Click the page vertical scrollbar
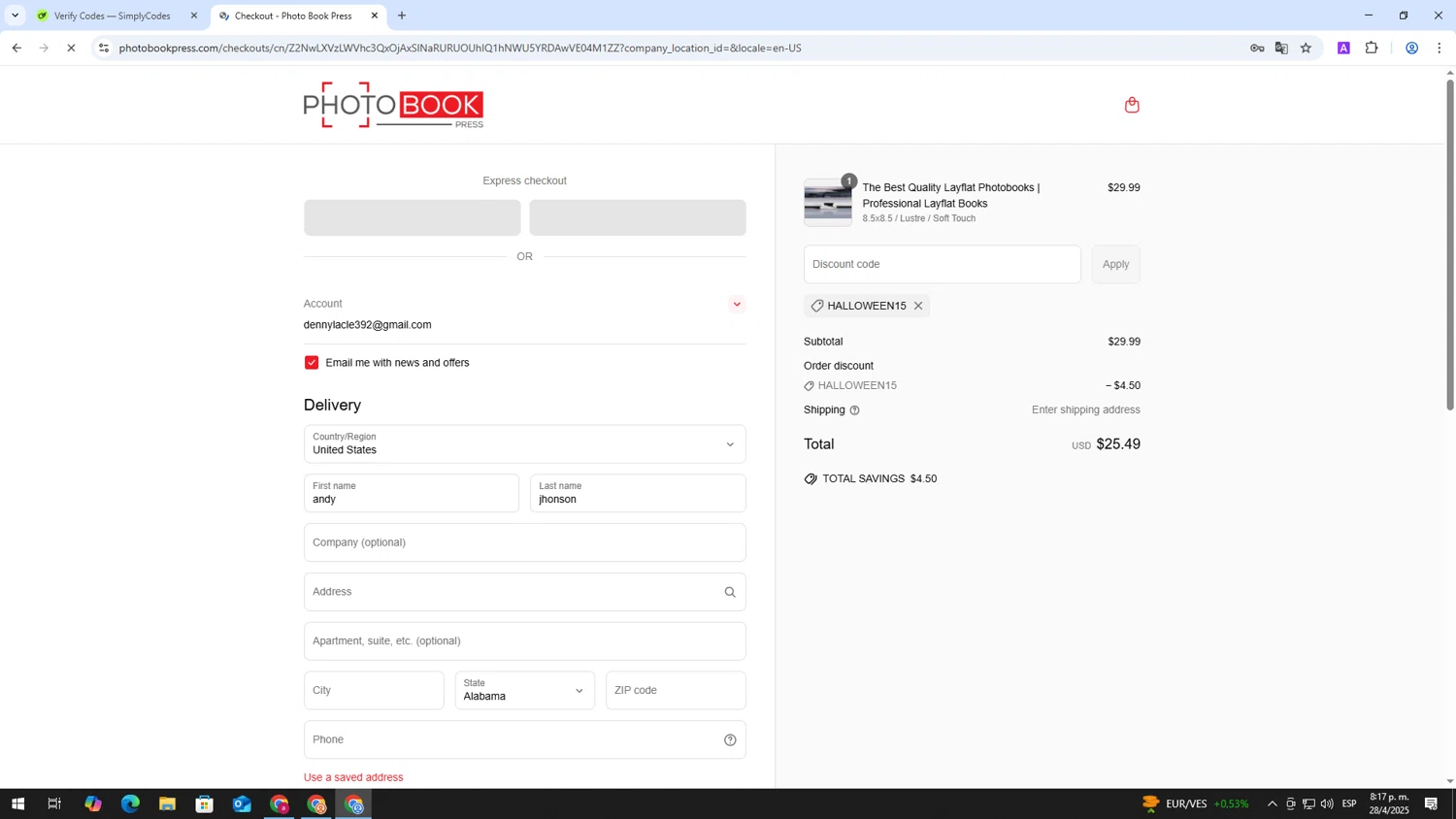The image size is (1456, 819). click(x=1450, y=243)
